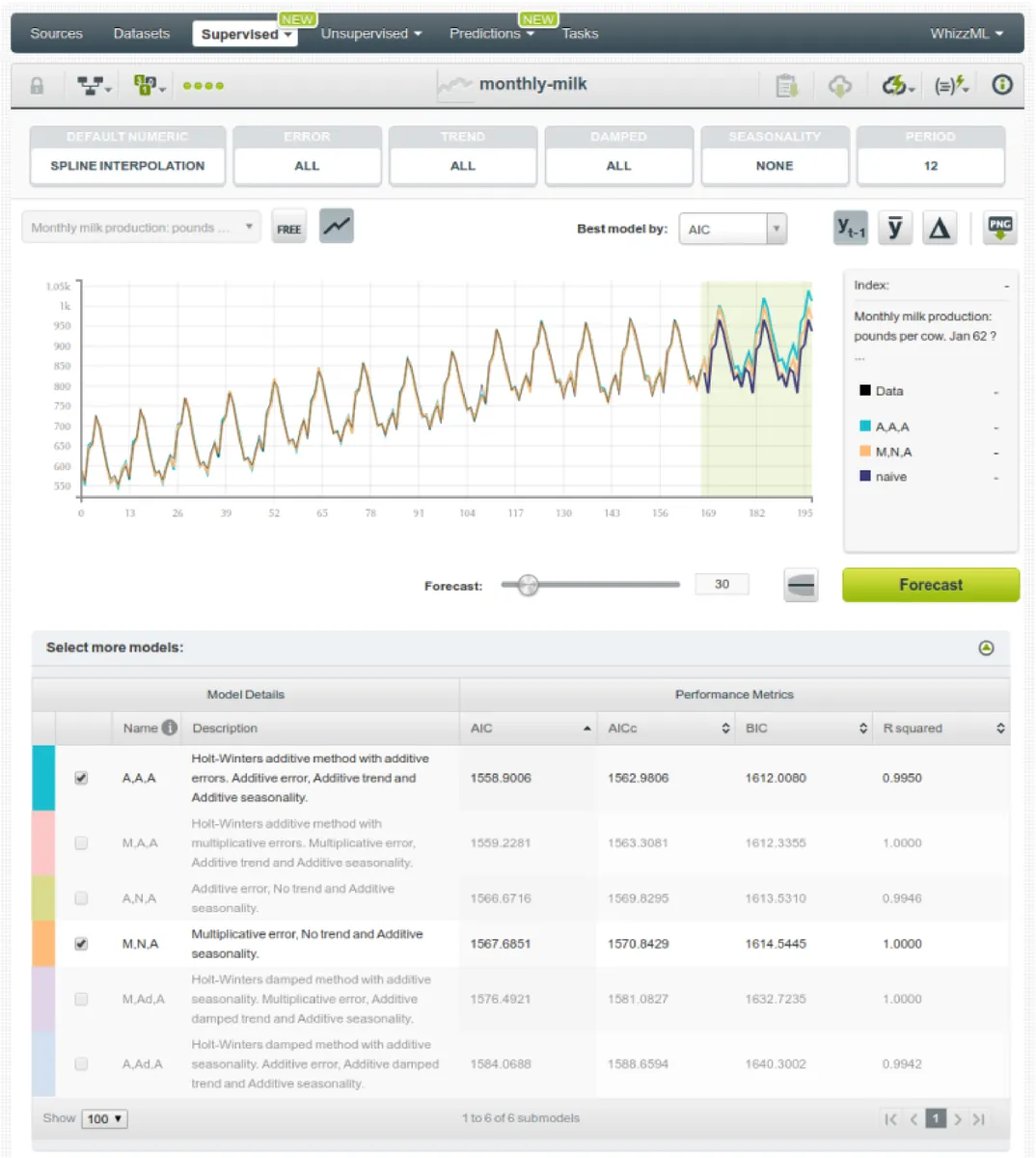Check the M,Ad,A model checkbox
The height and width of the screenshot is (1158, 1036).
click(x=81, y=999)
